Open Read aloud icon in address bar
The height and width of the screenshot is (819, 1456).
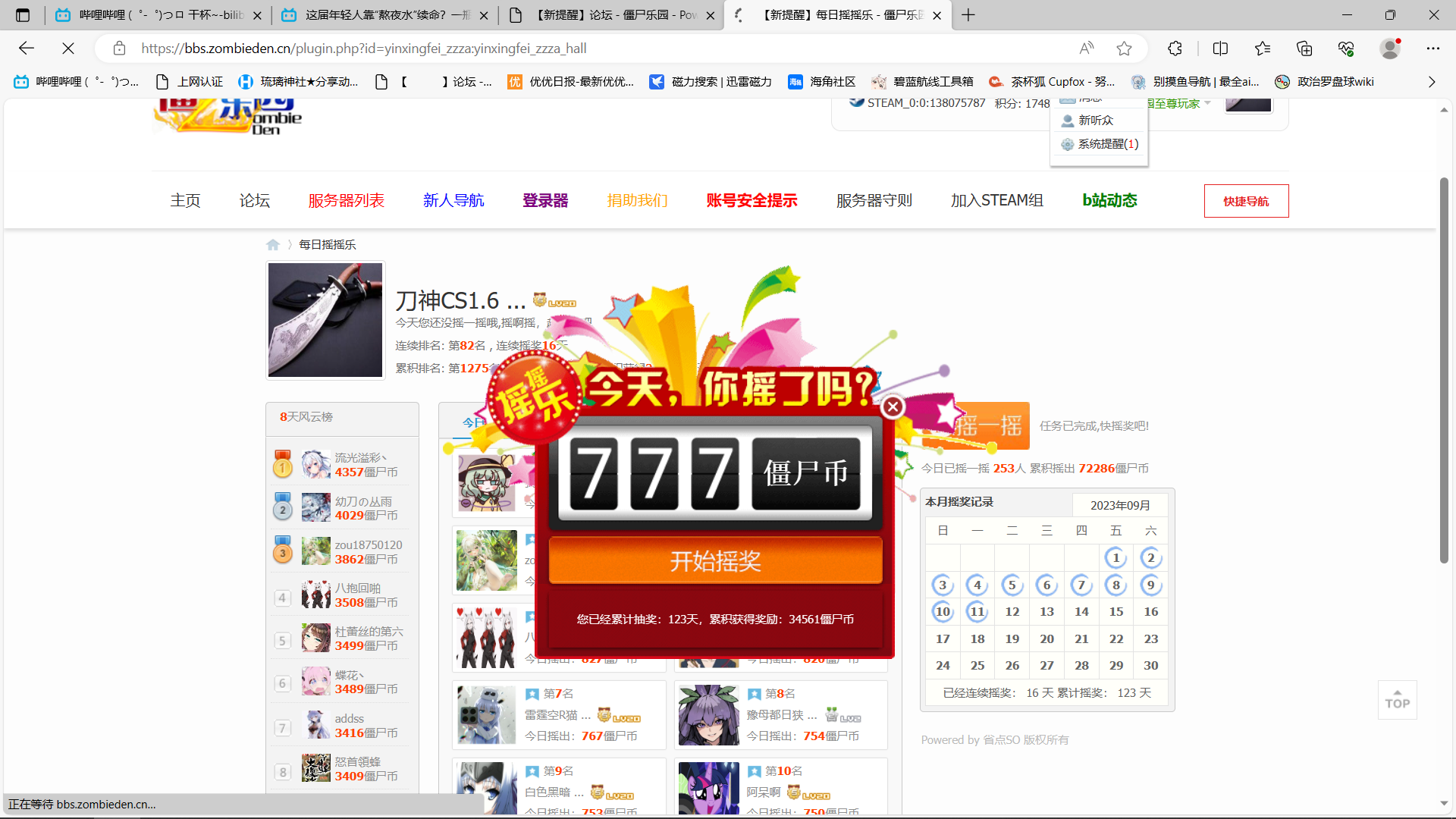tap(1086, 49)
